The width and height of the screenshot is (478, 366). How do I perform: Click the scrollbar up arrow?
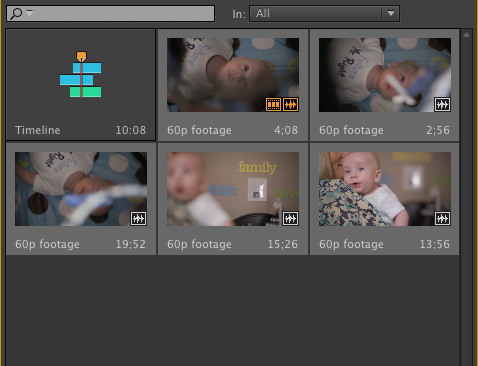click(466, 34)
